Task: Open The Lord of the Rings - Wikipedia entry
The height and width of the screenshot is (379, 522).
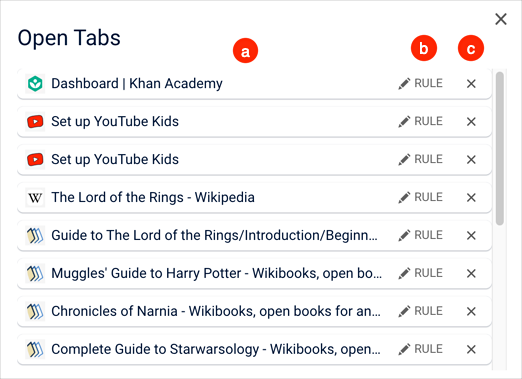Action: pyautogui.click(x=153, y=197)
